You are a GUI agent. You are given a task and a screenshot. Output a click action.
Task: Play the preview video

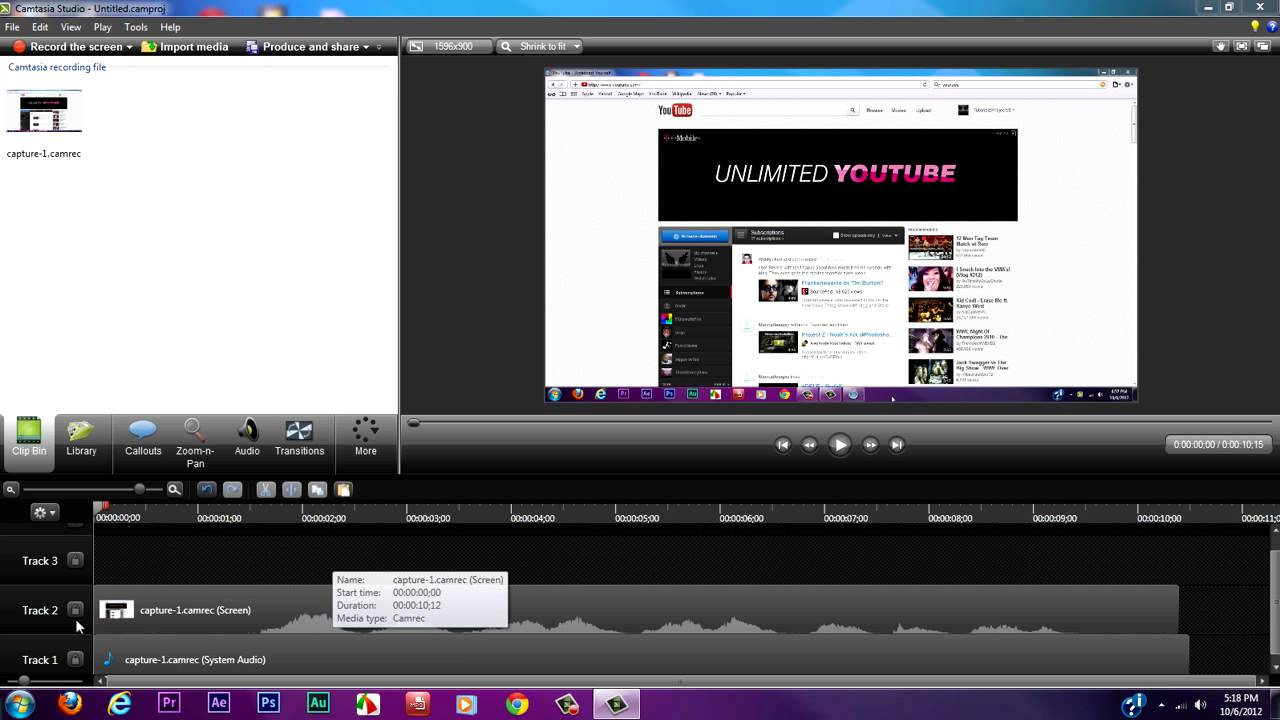840,445
